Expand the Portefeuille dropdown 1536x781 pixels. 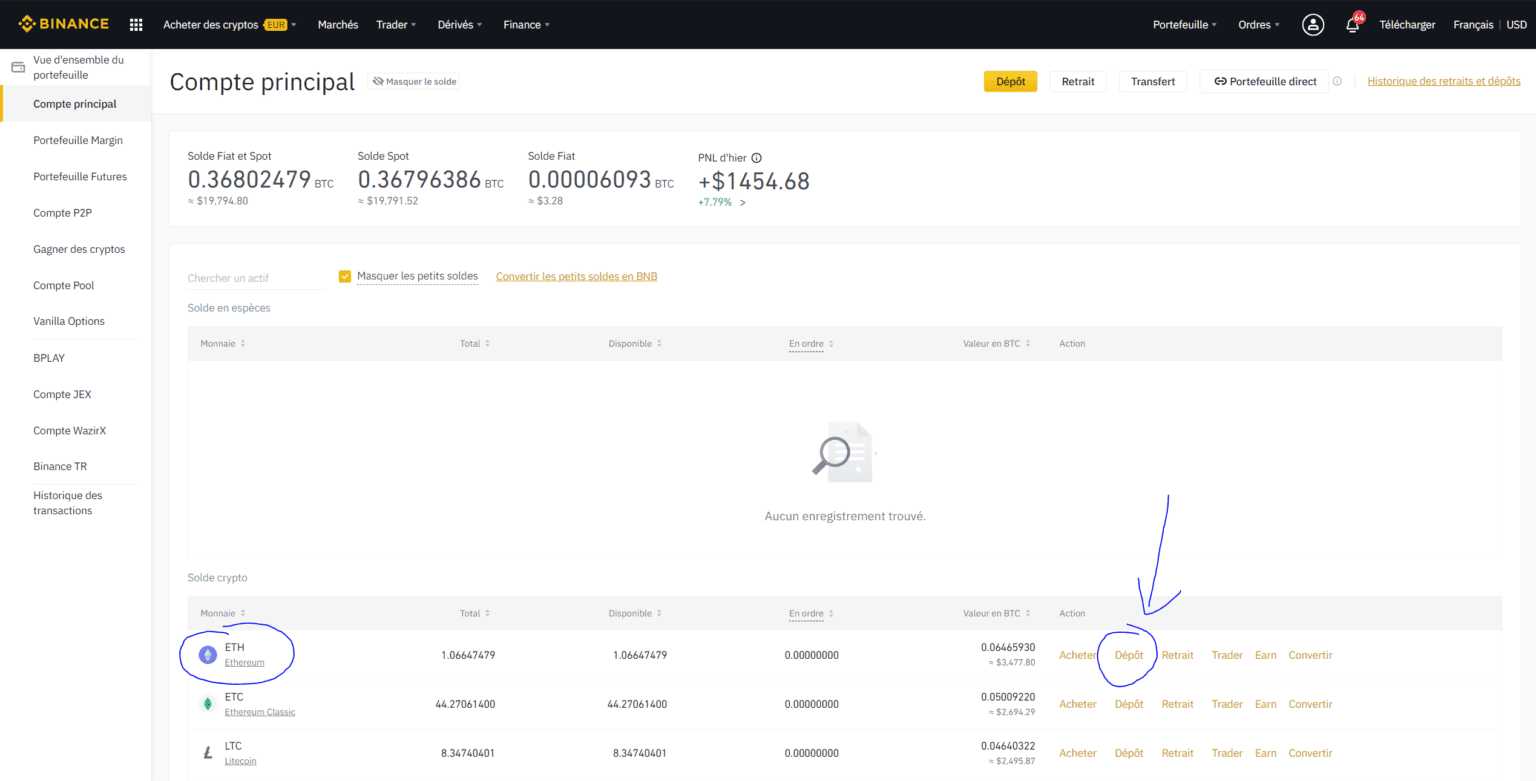1185,24
